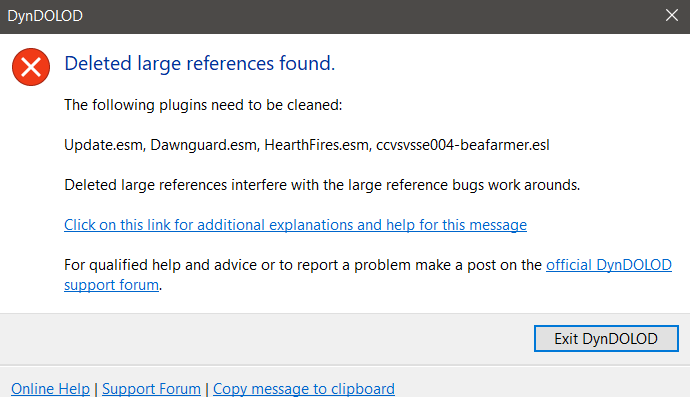
Task: Click the 'Deleted large references found.' heading
Action: coord(200,63)
